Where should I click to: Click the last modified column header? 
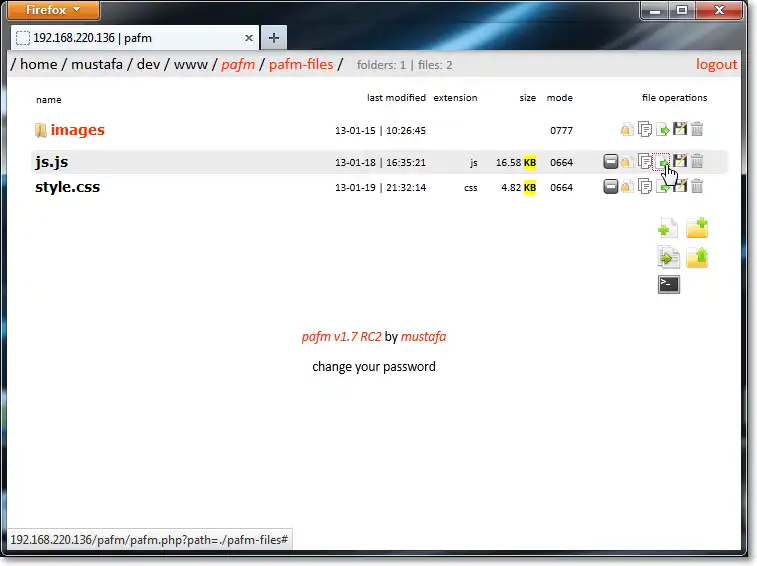pyautogui.click(x=396, y=98)
